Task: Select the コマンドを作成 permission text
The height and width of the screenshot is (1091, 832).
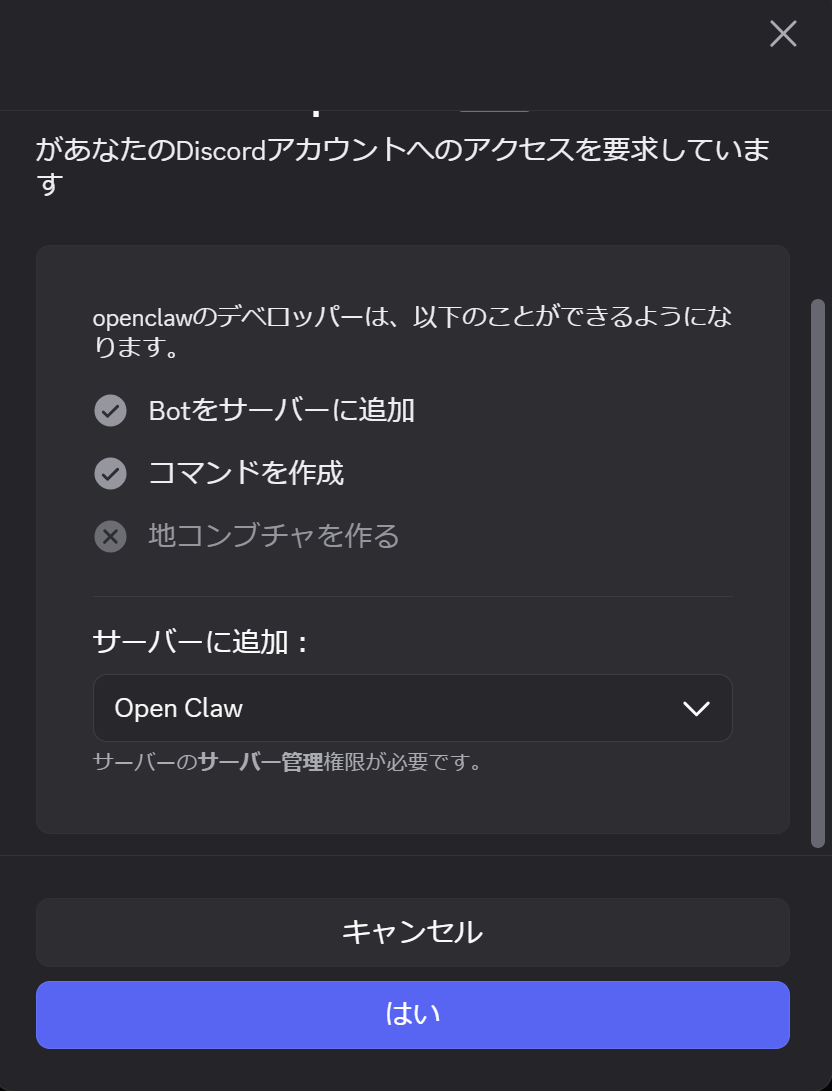Action: pyautogui.click(x=246, y=473)
